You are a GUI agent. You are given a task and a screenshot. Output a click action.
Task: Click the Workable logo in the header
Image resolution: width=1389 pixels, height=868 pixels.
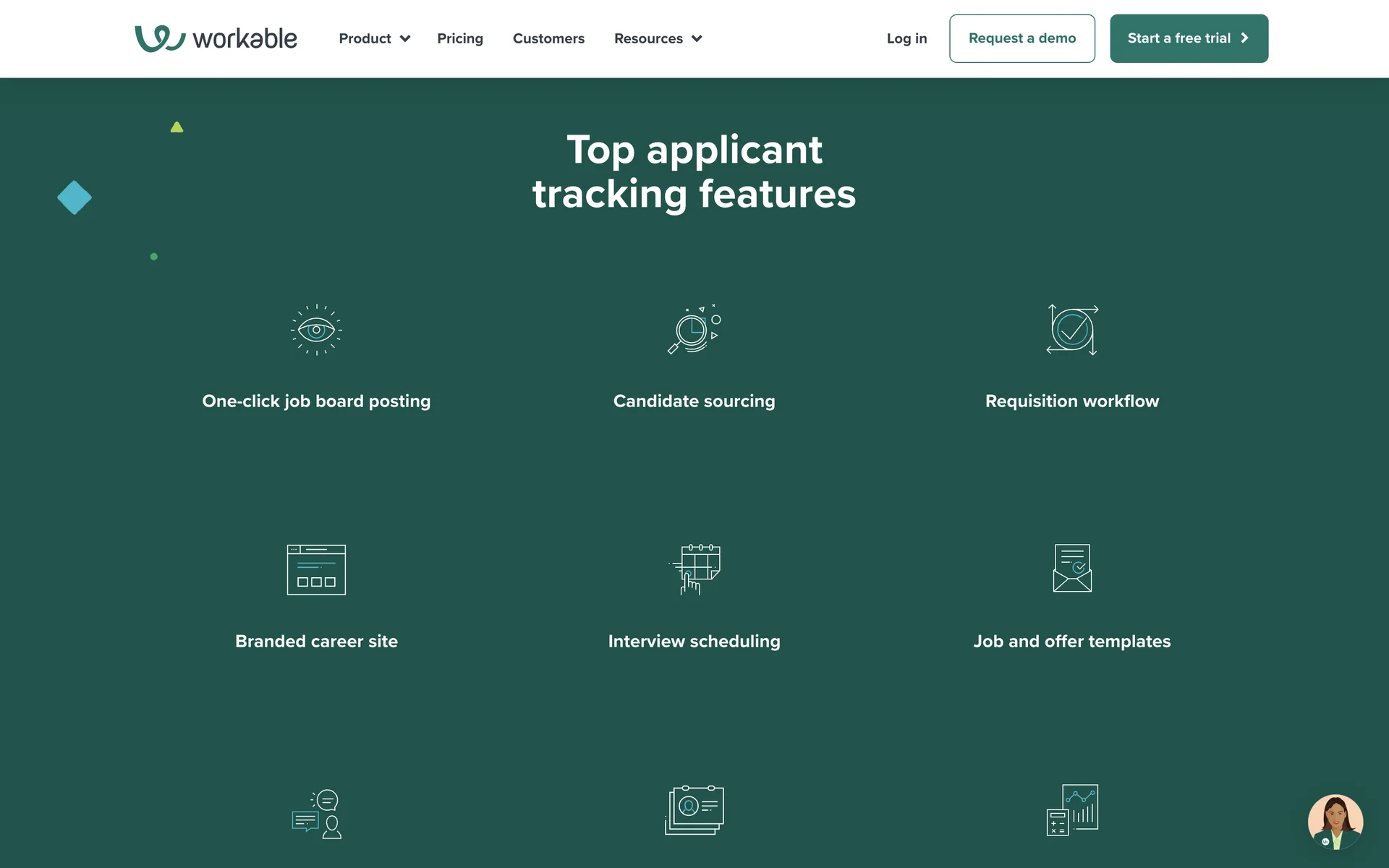click(216, 38)
